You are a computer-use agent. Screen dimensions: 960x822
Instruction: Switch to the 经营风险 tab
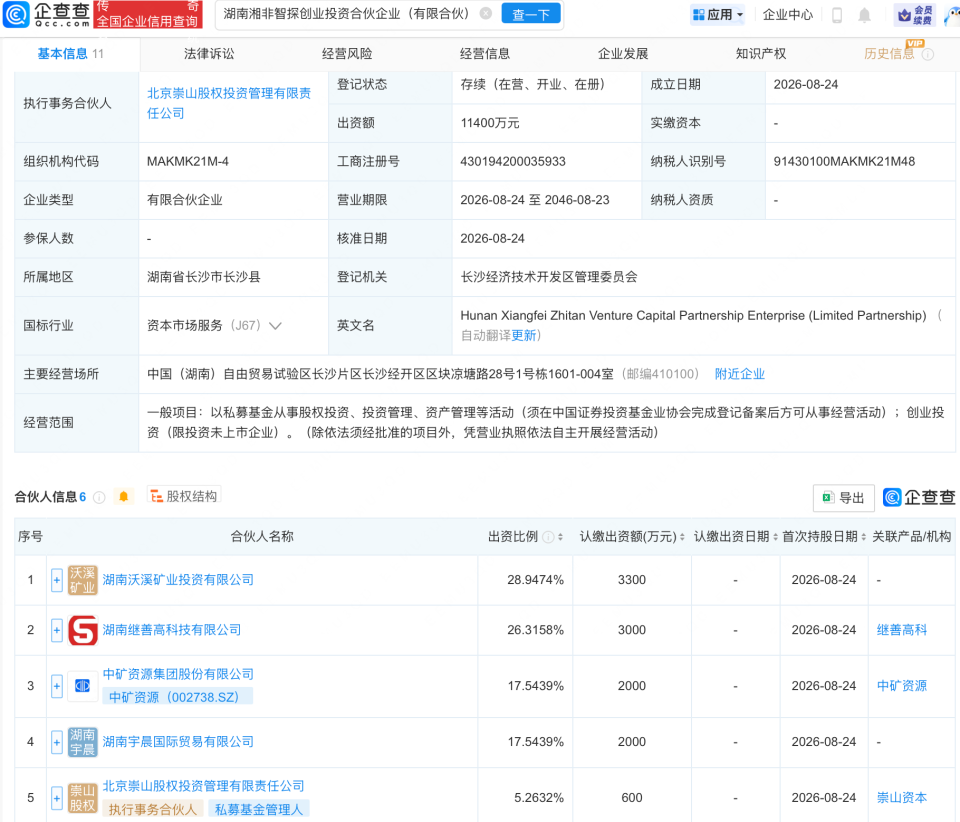click(347, 54)
